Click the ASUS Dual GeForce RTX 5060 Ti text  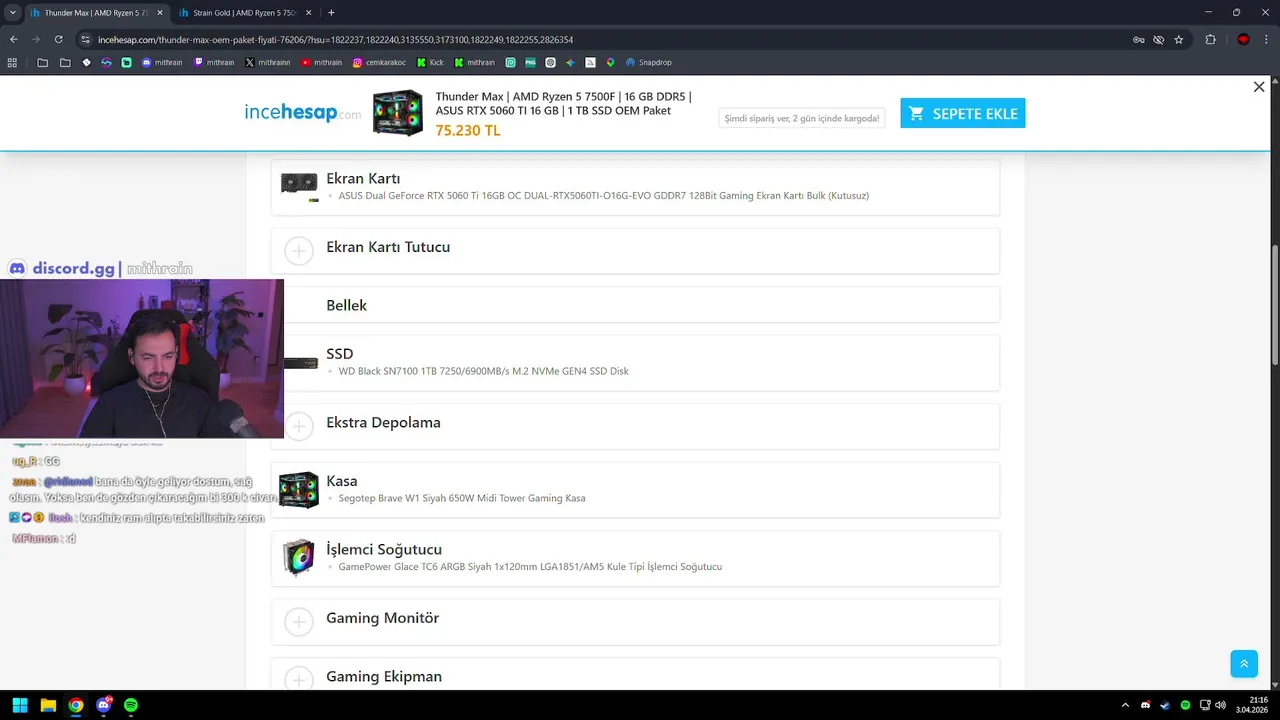(x=603, y=195)
